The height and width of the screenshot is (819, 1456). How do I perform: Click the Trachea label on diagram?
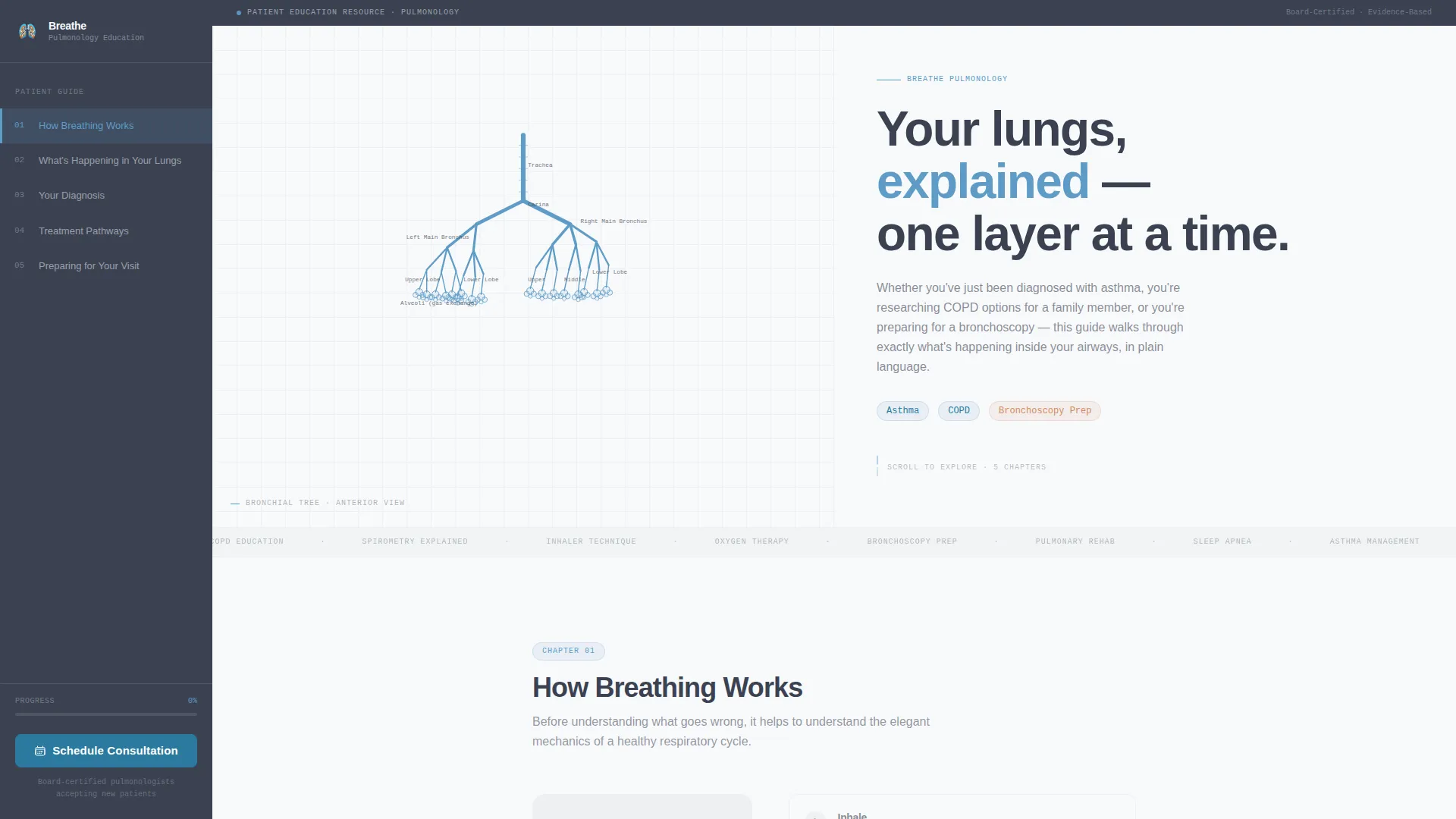pyautogui.click(x=540, y=165)
